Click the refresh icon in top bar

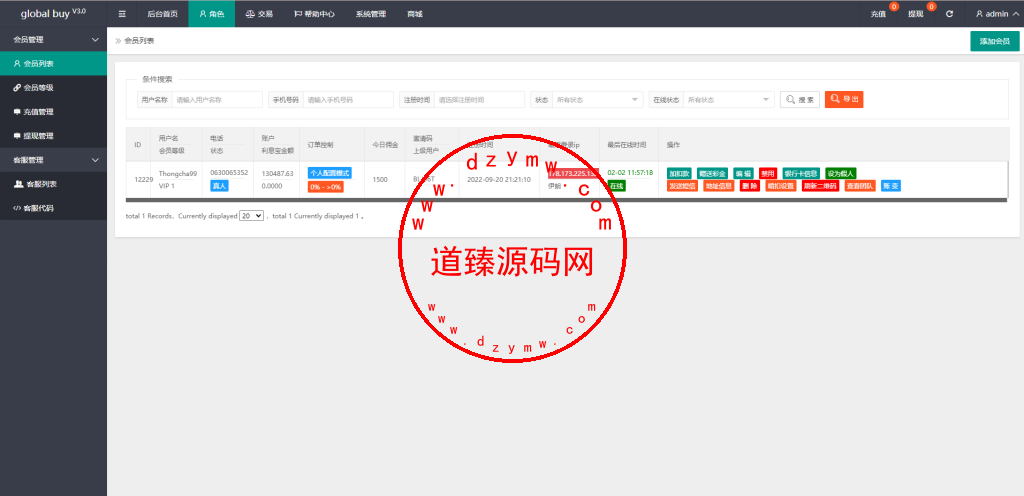pyautogui.click(x=949, y=14)
